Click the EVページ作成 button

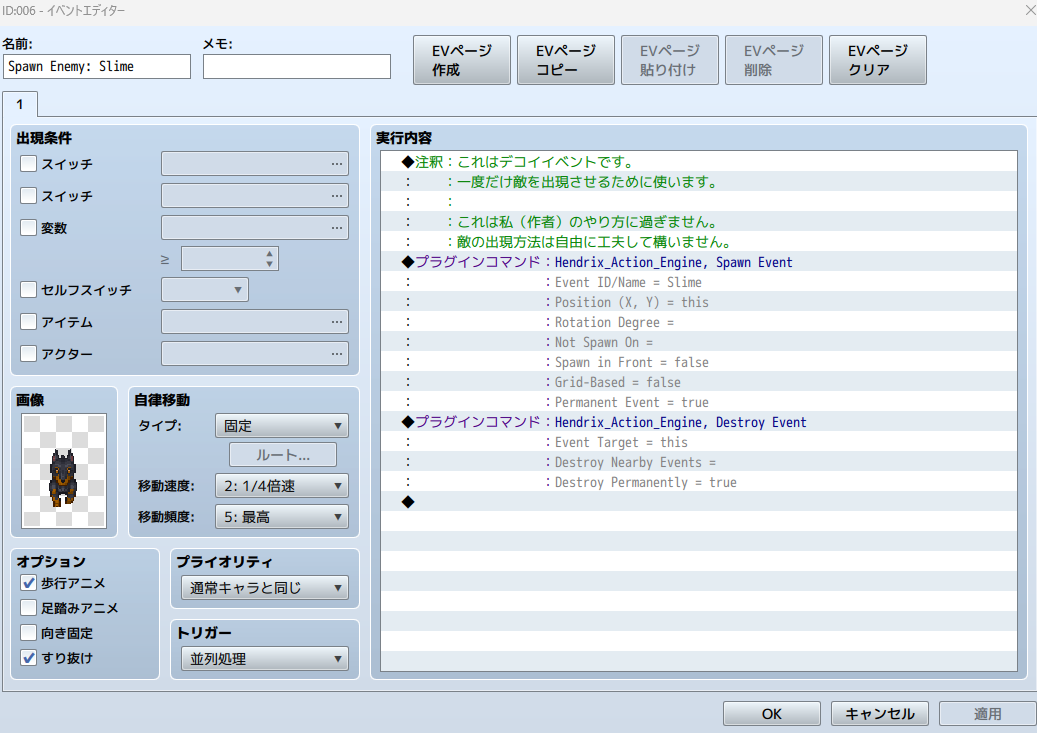pos(461,61)
